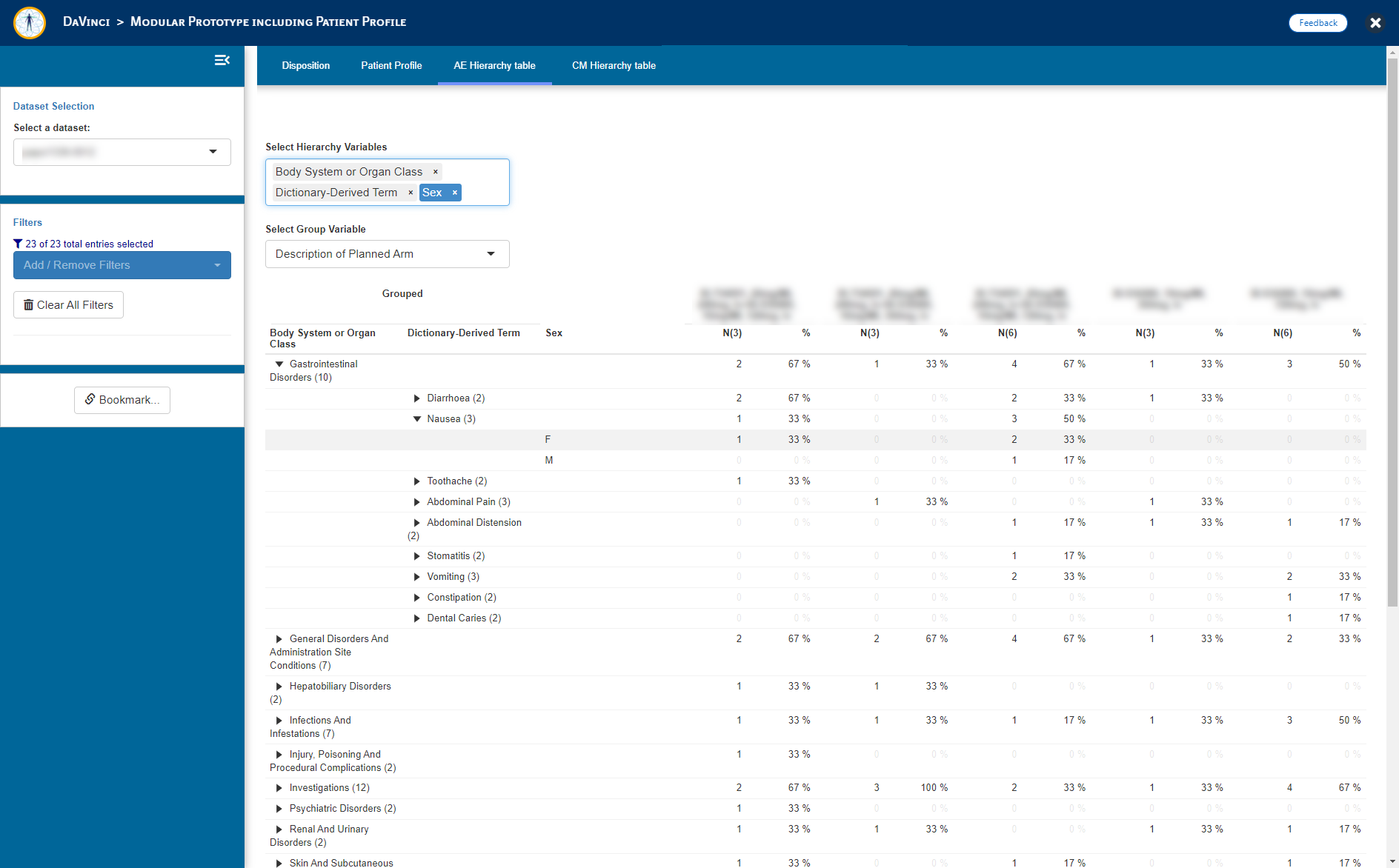1399x868 pixels.
Task: Close the app with the X icon
Action: coord(1375,23)
